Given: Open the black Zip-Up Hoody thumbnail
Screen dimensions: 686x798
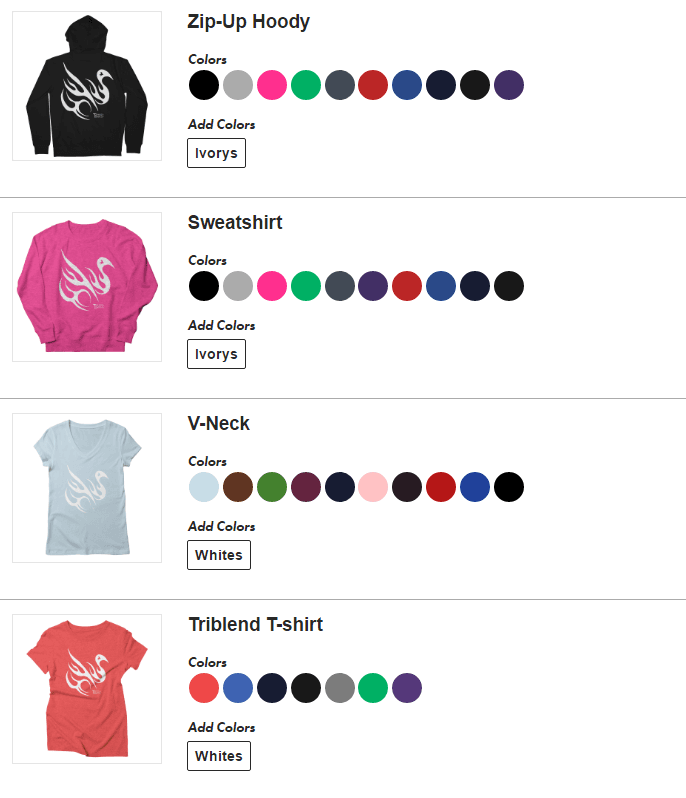Looking at the screenshot, I should click(x=87, y=86).
